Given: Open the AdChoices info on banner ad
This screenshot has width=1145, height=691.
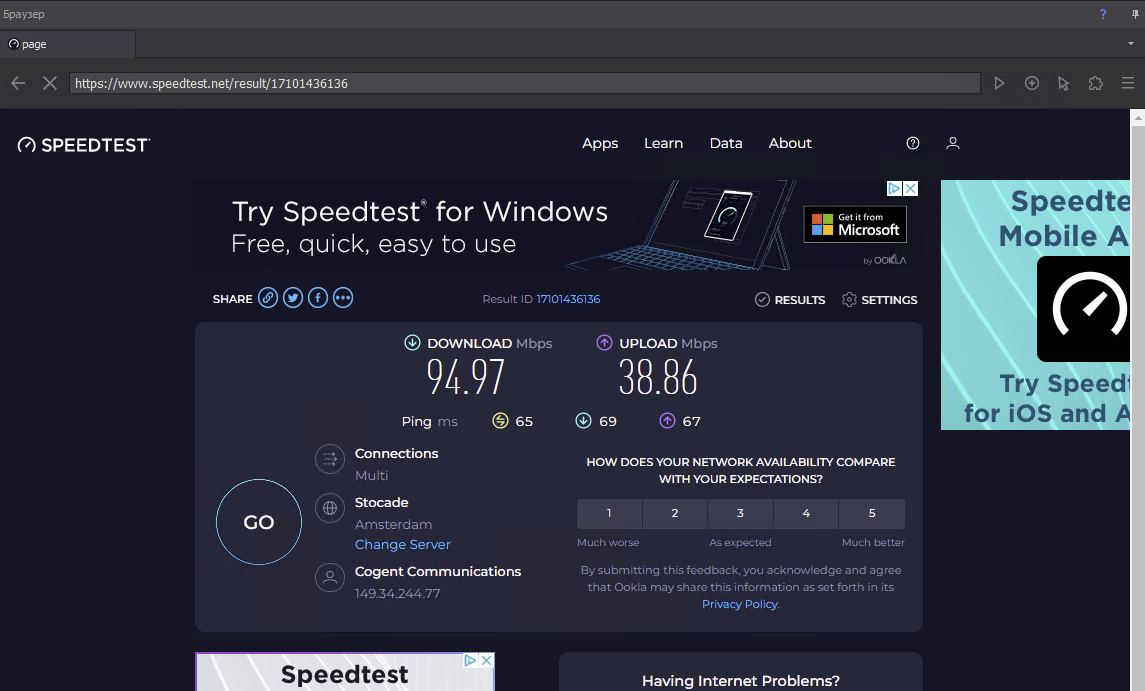Looking at the screenshot, I should 896,188.
